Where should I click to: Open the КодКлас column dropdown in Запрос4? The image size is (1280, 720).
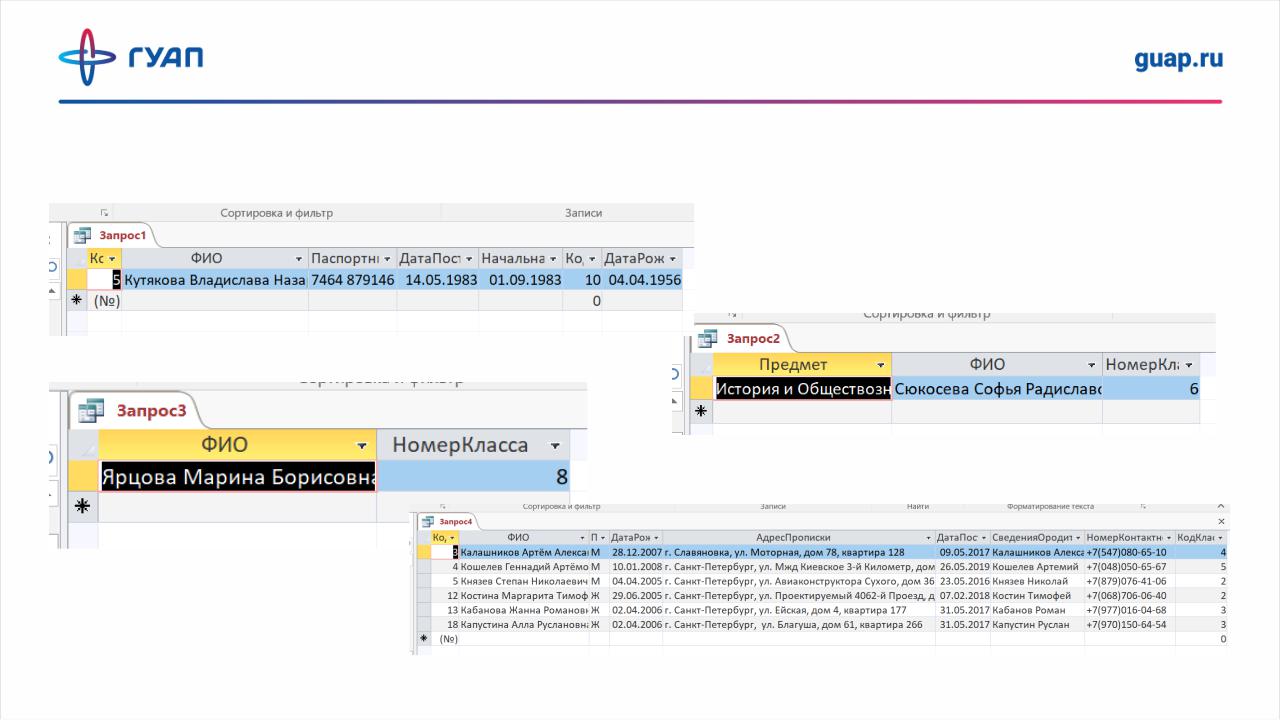click(1220, 537)
